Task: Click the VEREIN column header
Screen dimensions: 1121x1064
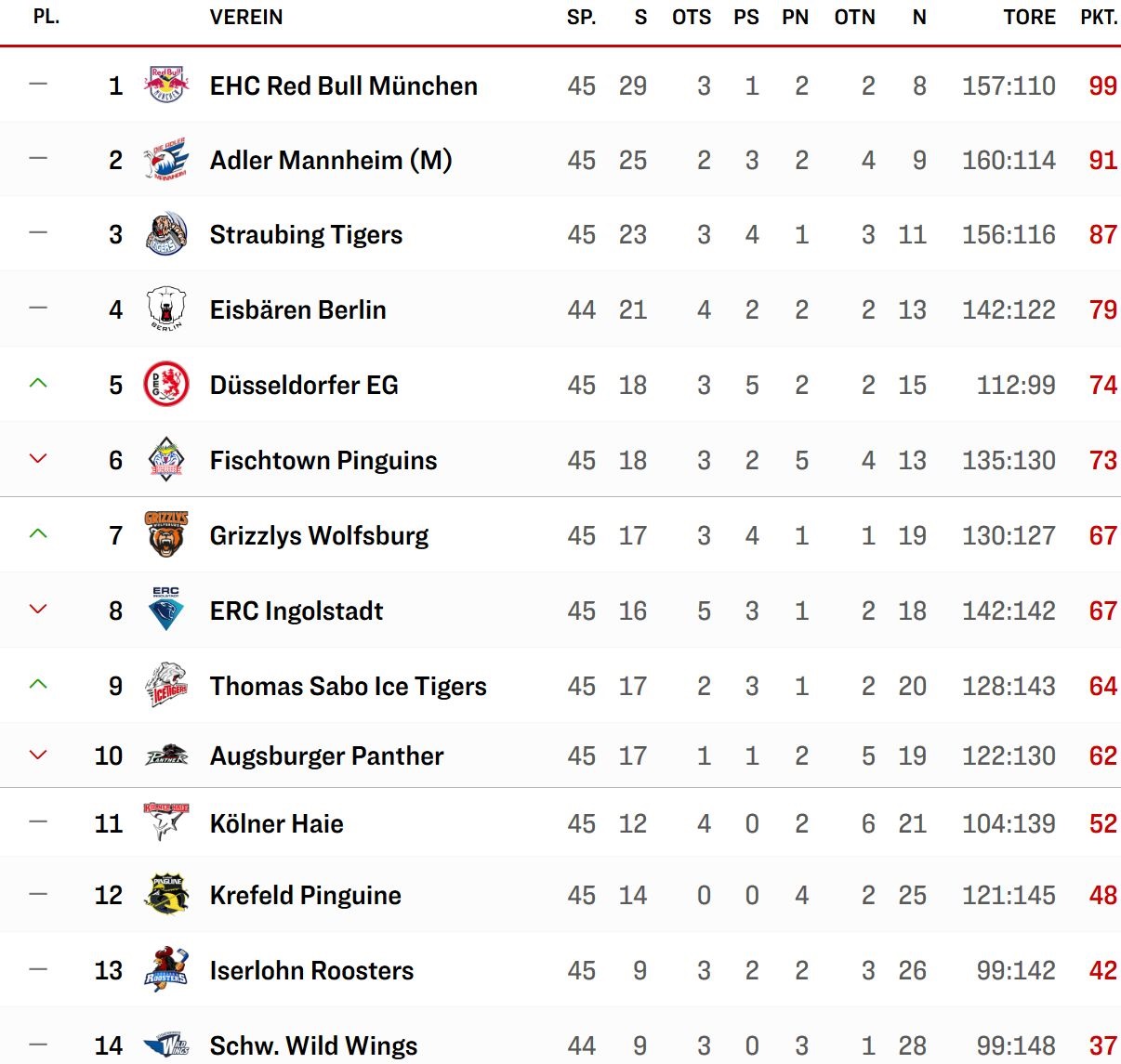Action: 246,17
